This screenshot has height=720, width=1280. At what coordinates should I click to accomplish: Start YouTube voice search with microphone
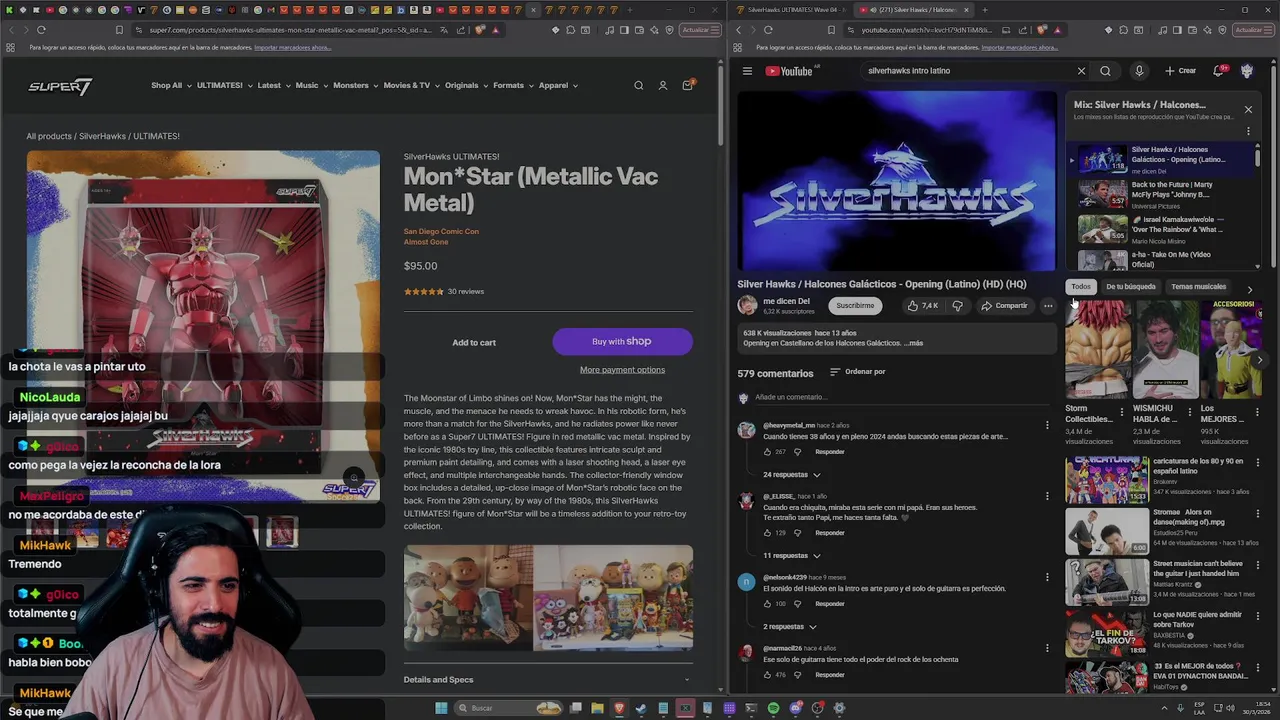coord(1139,71)
